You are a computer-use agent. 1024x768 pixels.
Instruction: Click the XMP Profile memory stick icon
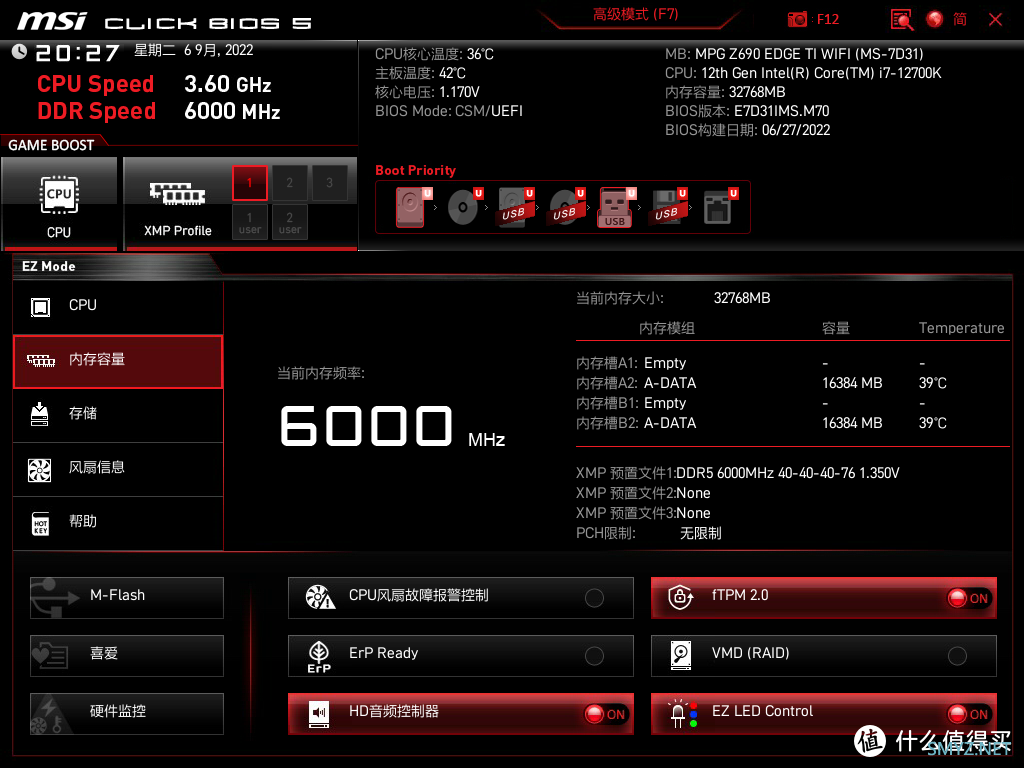coord(177,194)
